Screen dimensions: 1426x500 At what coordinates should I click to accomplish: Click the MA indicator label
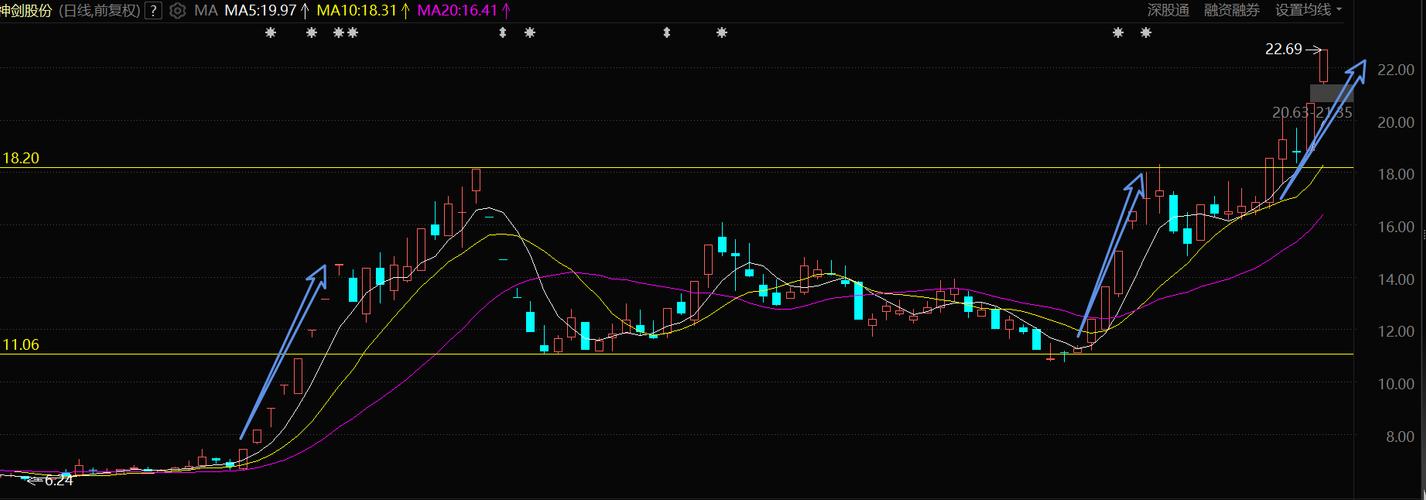206,11
